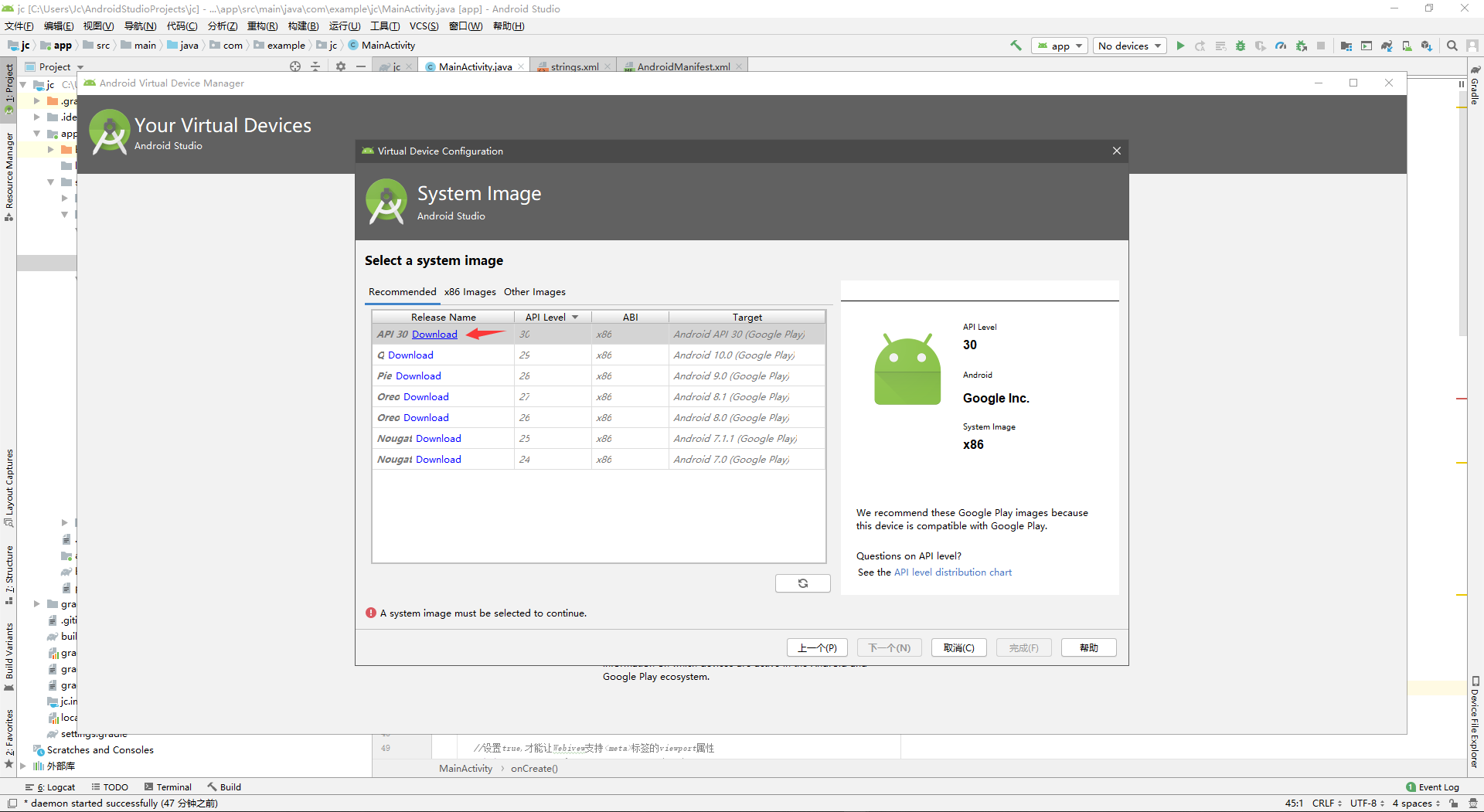The image size is (1484, 812).
Task: Open the Gradle side panel
Action: point(1475,86)
